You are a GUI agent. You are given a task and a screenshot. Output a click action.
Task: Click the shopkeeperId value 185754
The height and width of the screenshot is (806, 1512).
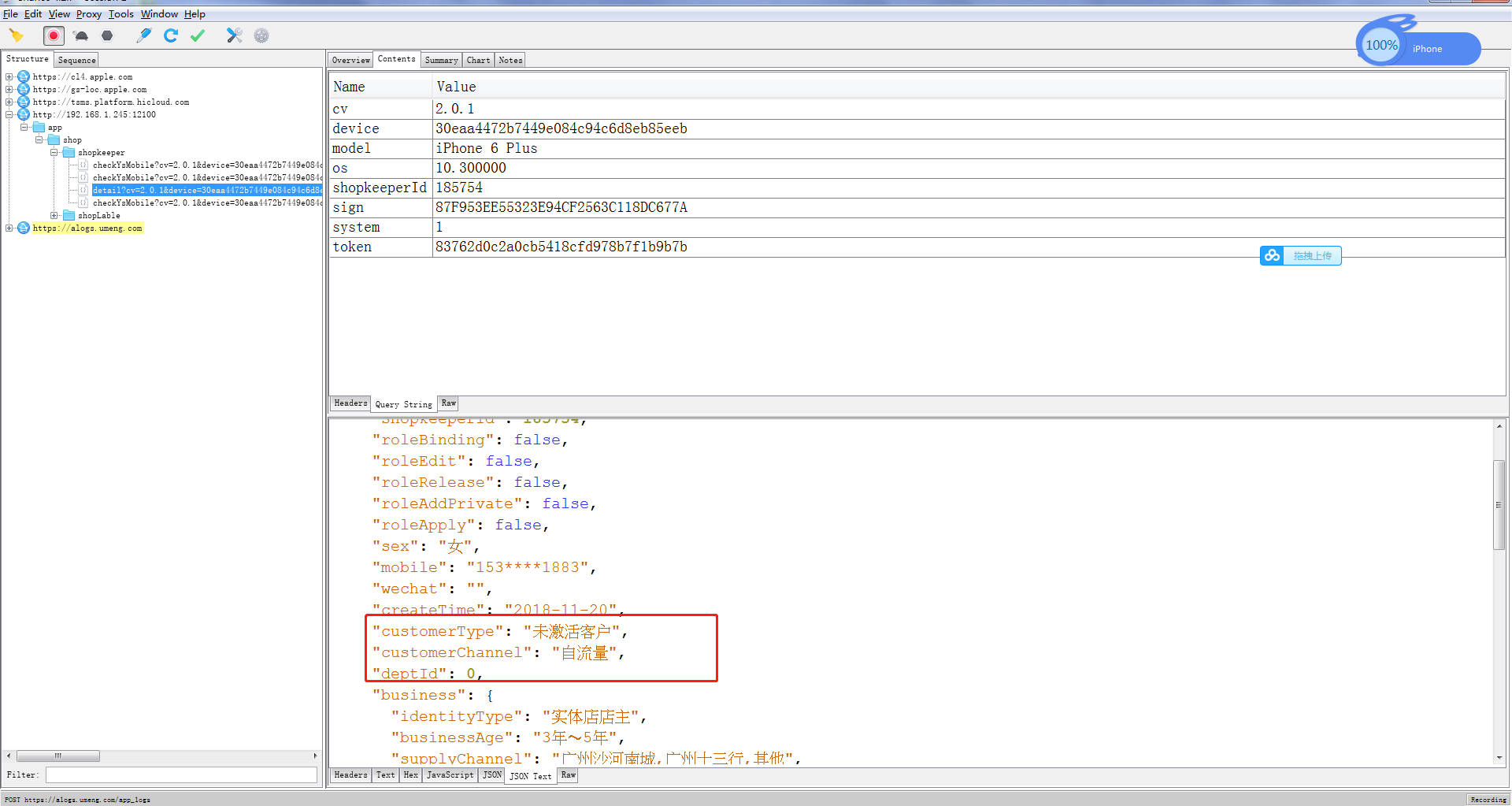(459, 188)
